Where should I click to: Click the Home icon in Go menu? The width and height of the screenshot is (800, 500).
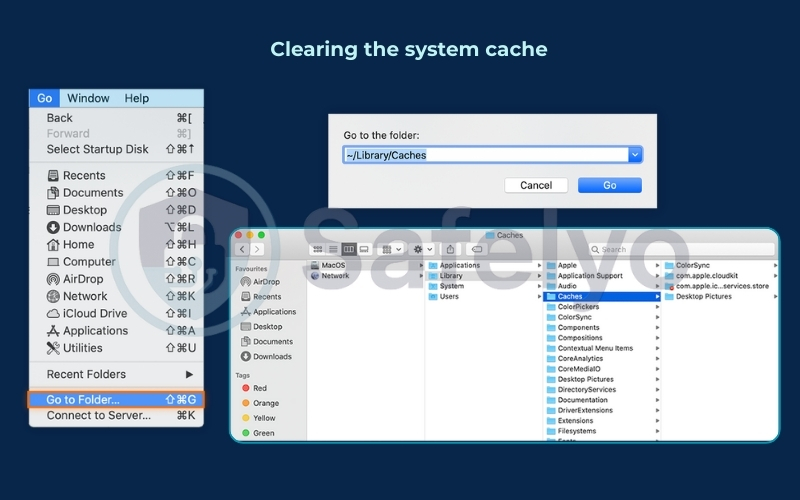[x=53, y=245]
